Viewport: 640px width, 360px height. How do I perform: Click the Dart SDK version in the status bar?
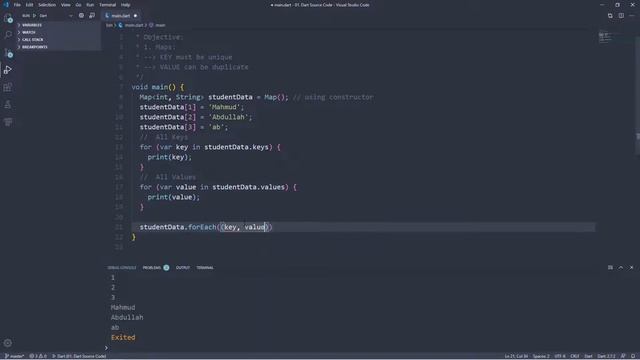606,356
